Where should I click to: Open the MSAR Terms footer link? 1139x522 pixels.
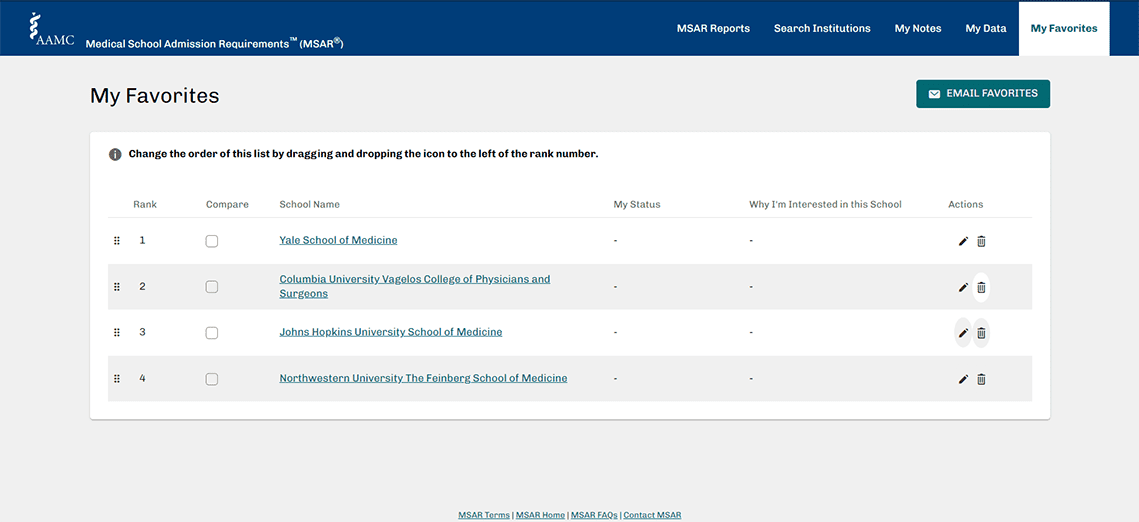click(484, 515)
